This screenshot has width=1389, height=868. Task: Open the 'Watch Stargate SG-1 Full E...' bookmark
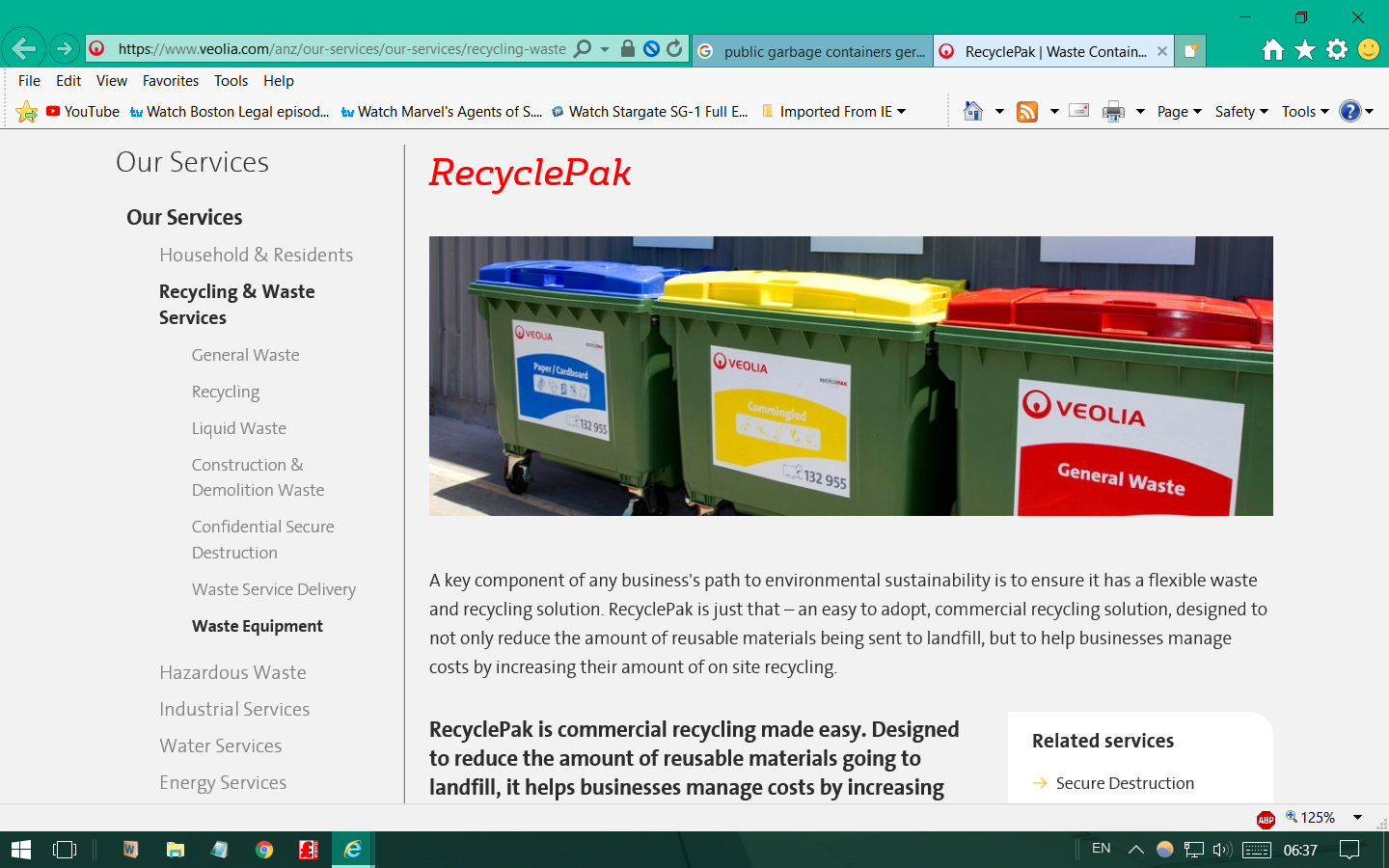tap(650, 112)
